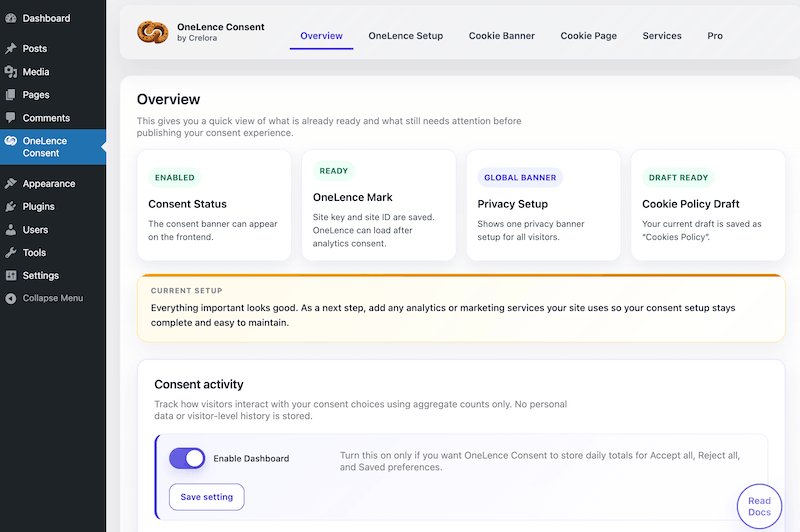Click the Pages icon in sidebar
The image size is (800, 532).
(11, 95)
